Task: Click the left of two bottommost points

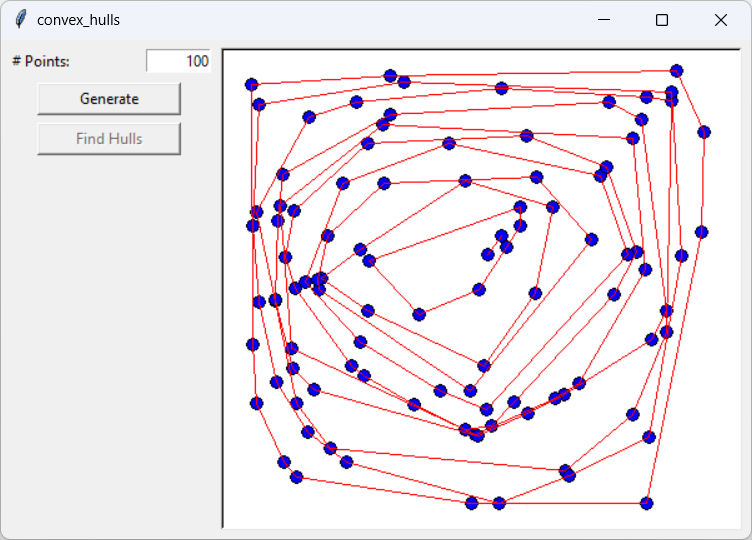Action: (472, 503)
